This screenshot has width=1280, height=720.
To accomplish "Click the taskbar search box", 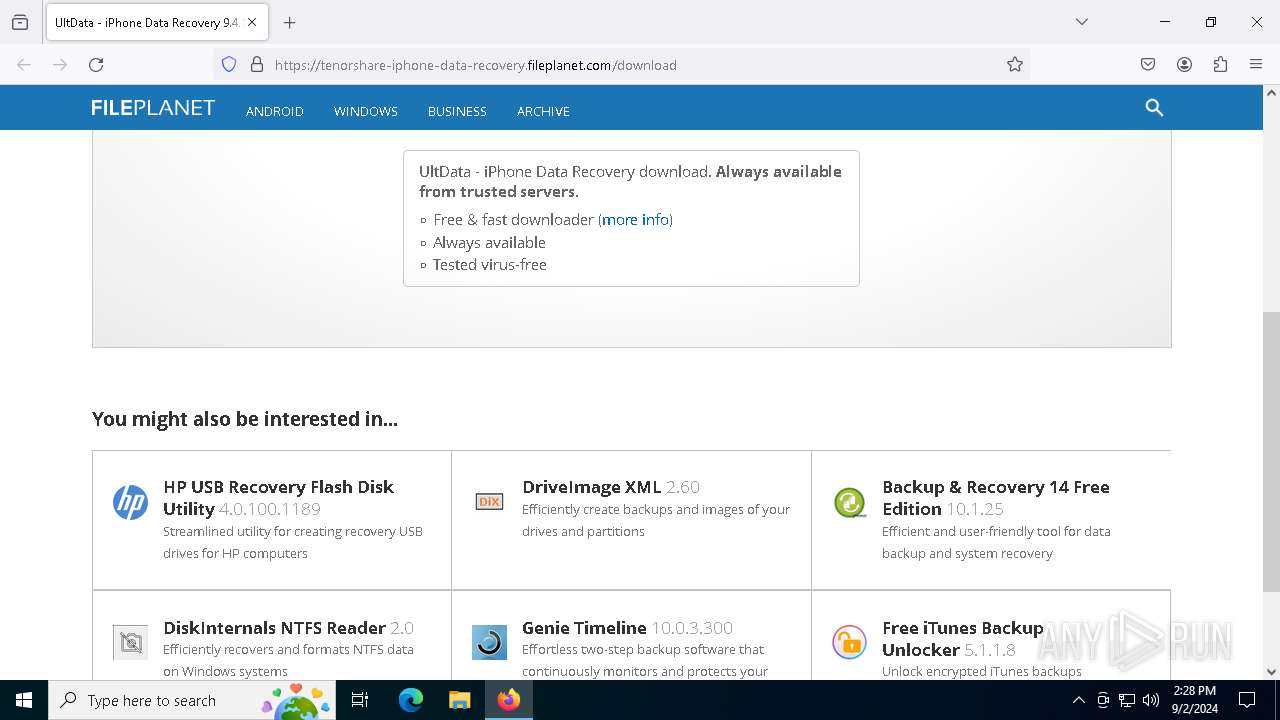I will tap(192, 700).
